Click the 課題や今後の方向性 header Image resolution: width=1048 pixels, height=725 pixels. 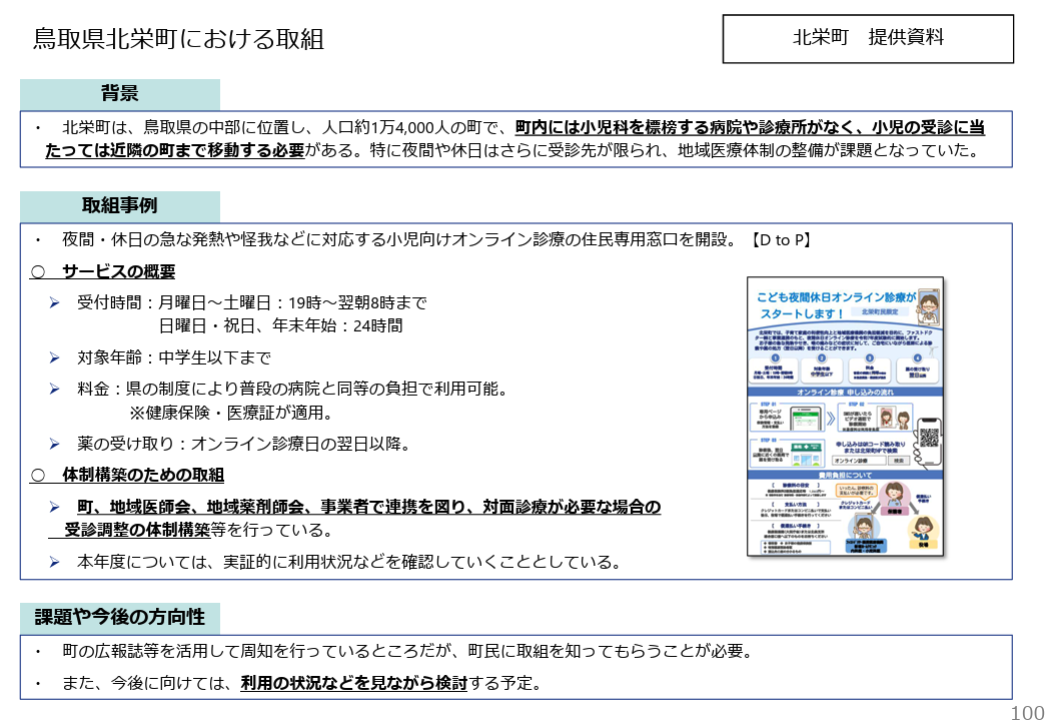(x=120, y=617)
